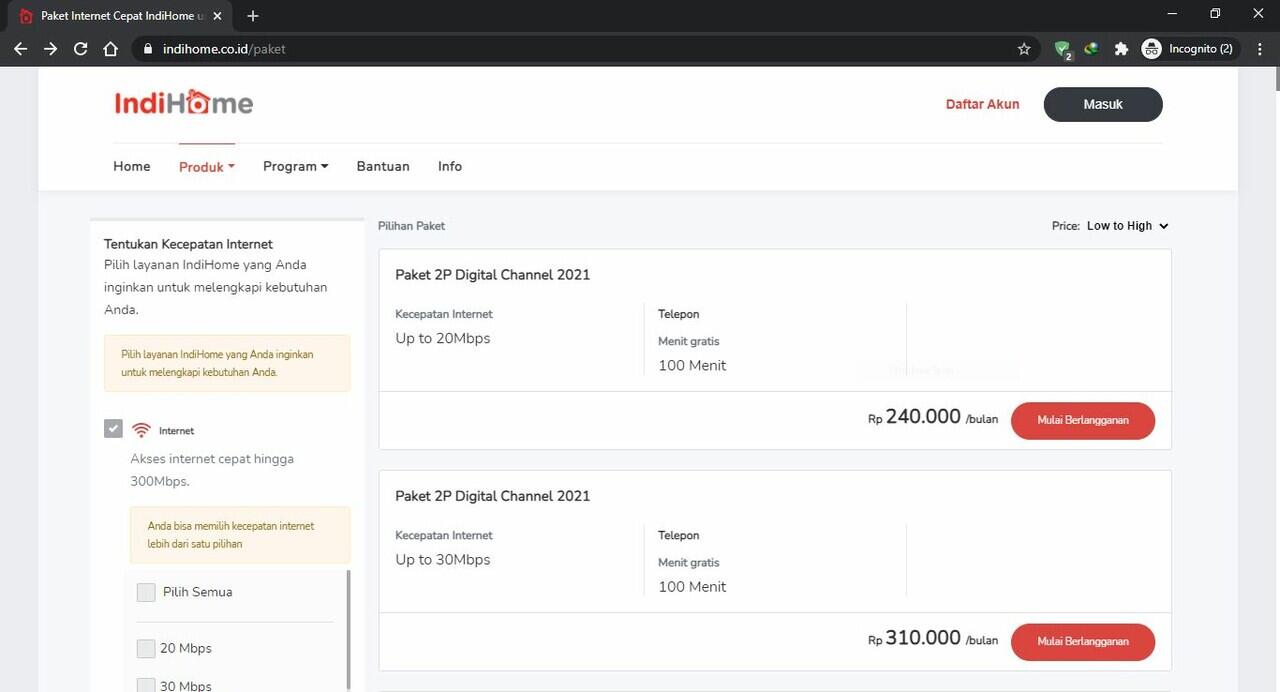Viewport: 1280px width, 692px height.
Task: Click the Daftar Akun link
Action: pos(982,104)
